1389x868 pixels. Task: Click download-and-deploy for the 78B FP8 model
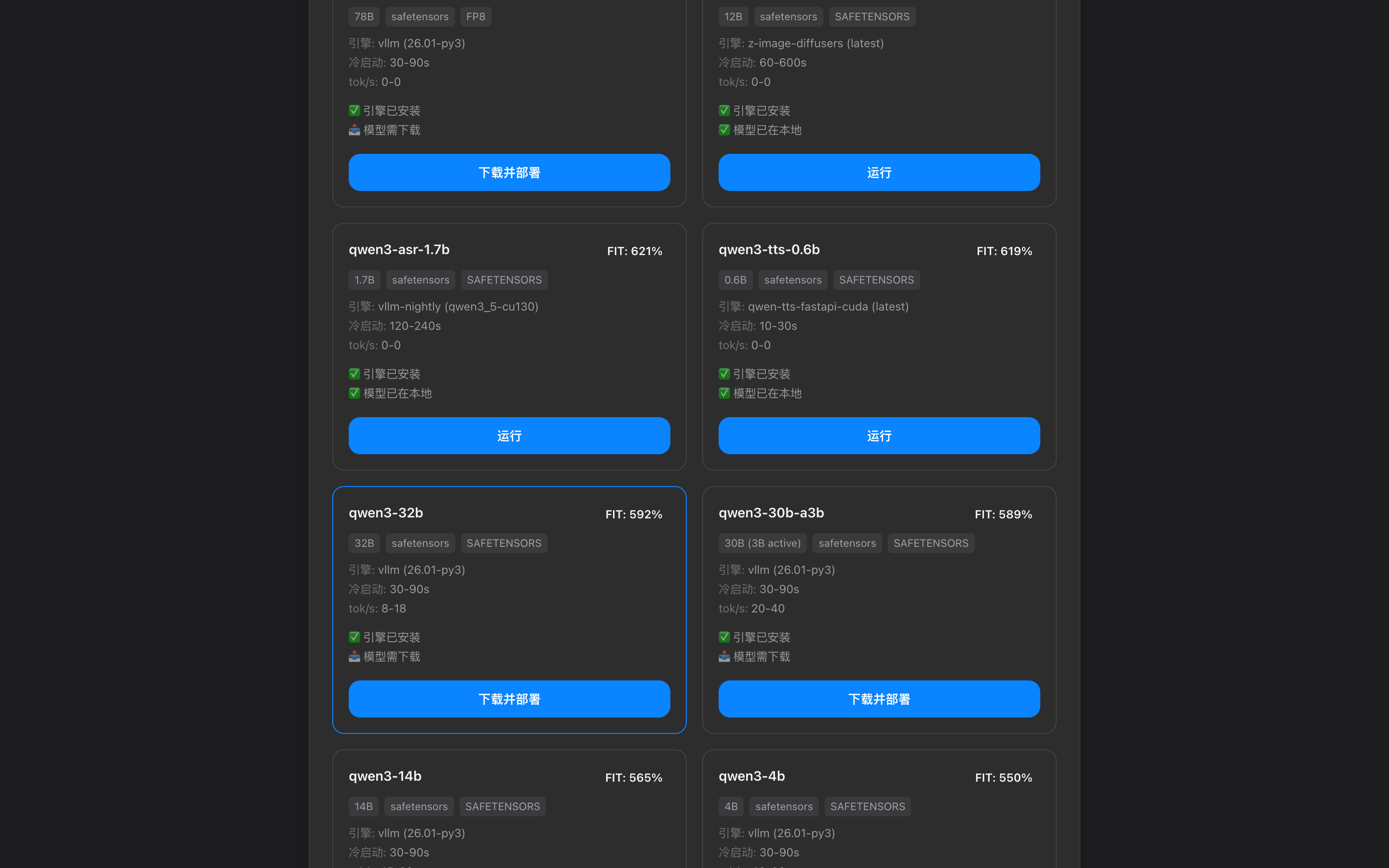tap(509, 172)
